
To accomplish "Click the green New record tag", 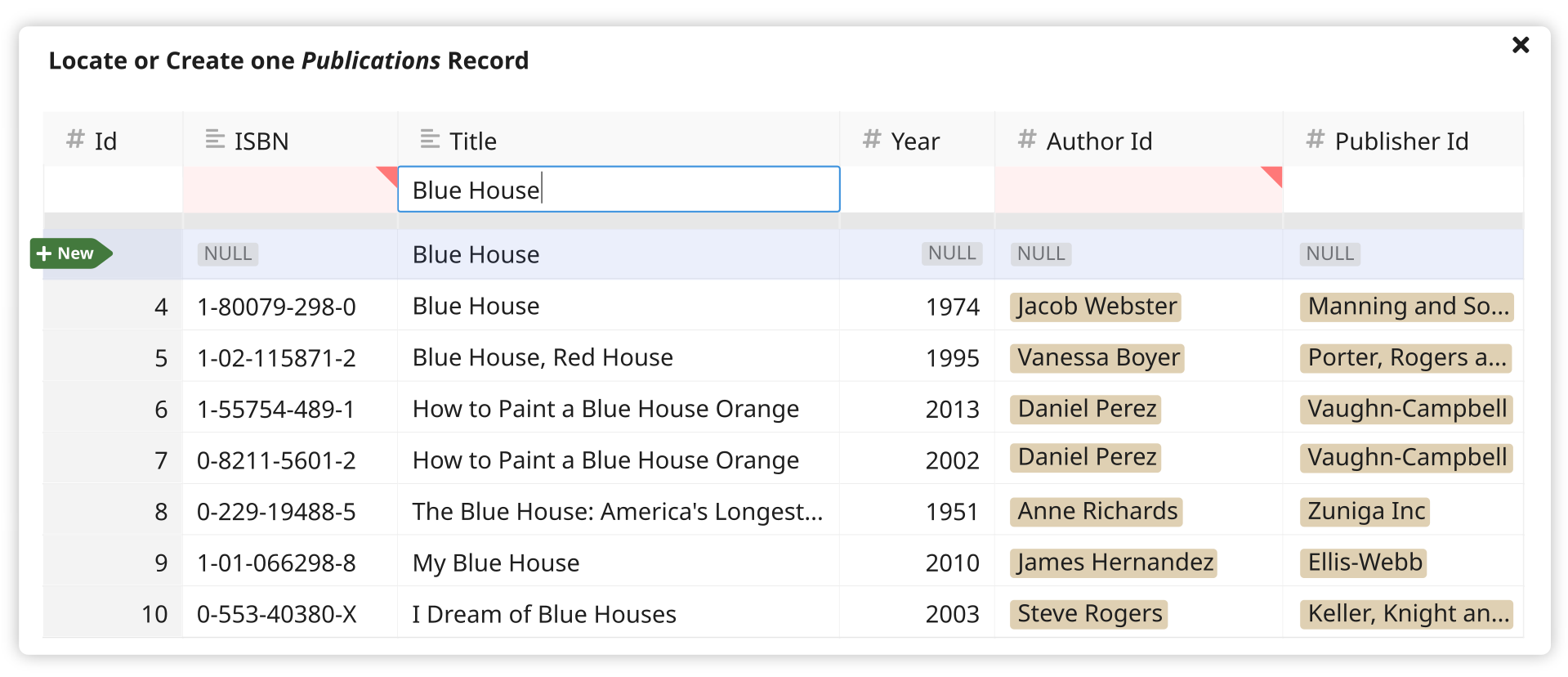I will (x=71, y=253).
